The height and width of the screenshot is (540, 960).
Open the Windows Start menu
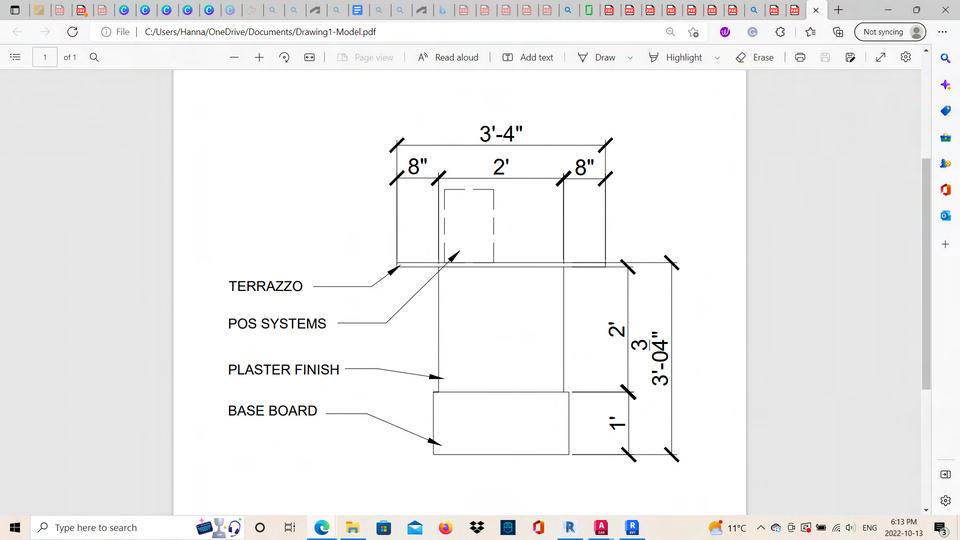(15, 527)
